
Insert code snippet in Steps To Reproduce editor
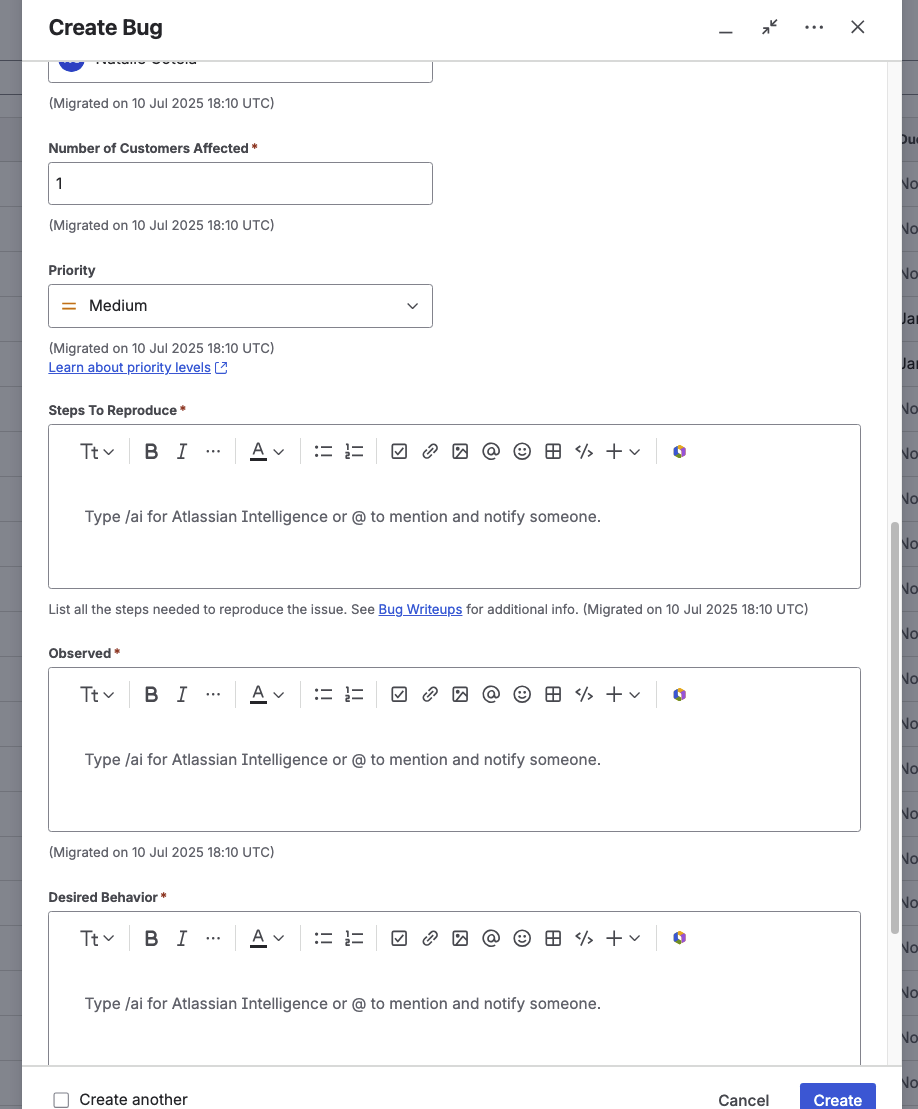click(584, 451)
